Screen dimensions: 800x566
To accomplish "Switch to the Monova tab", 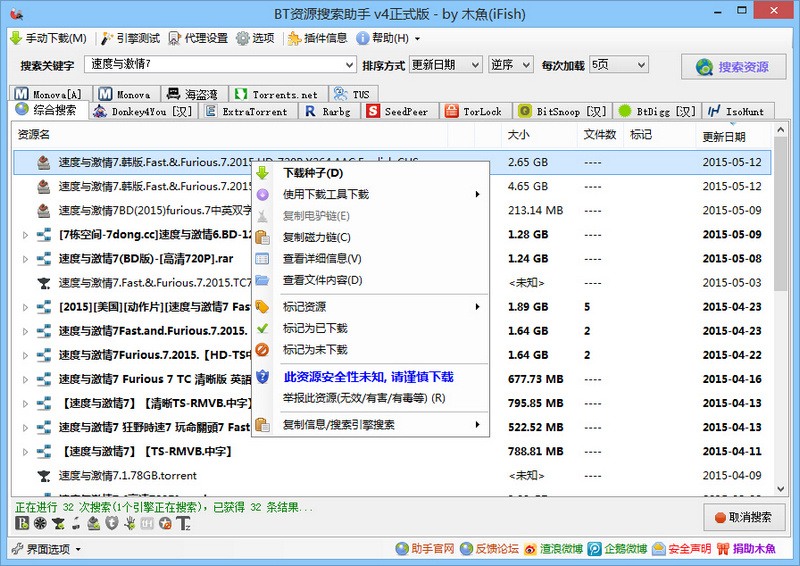I will [x=126, y=94].
